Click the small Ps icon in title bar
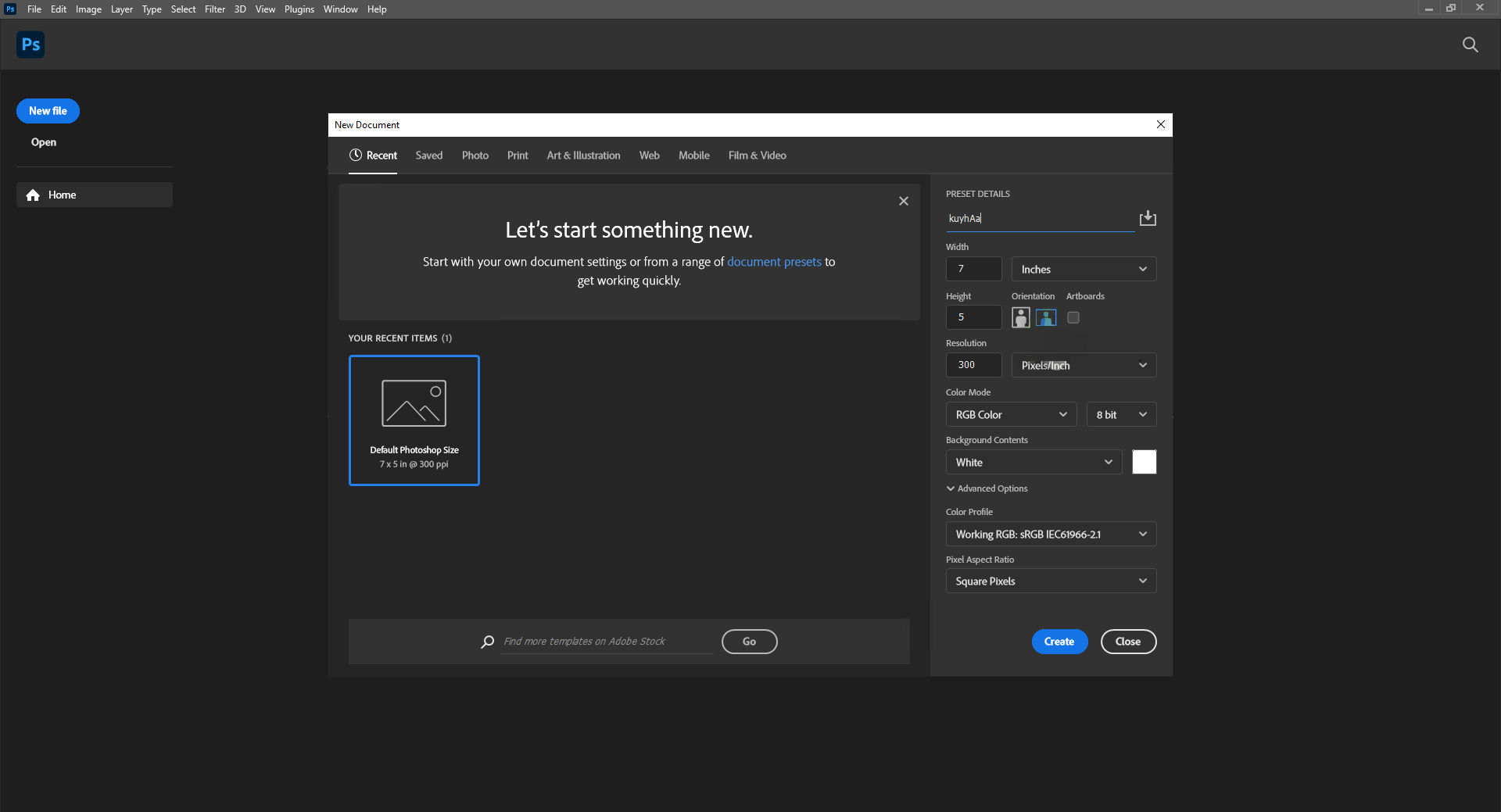 10,9
